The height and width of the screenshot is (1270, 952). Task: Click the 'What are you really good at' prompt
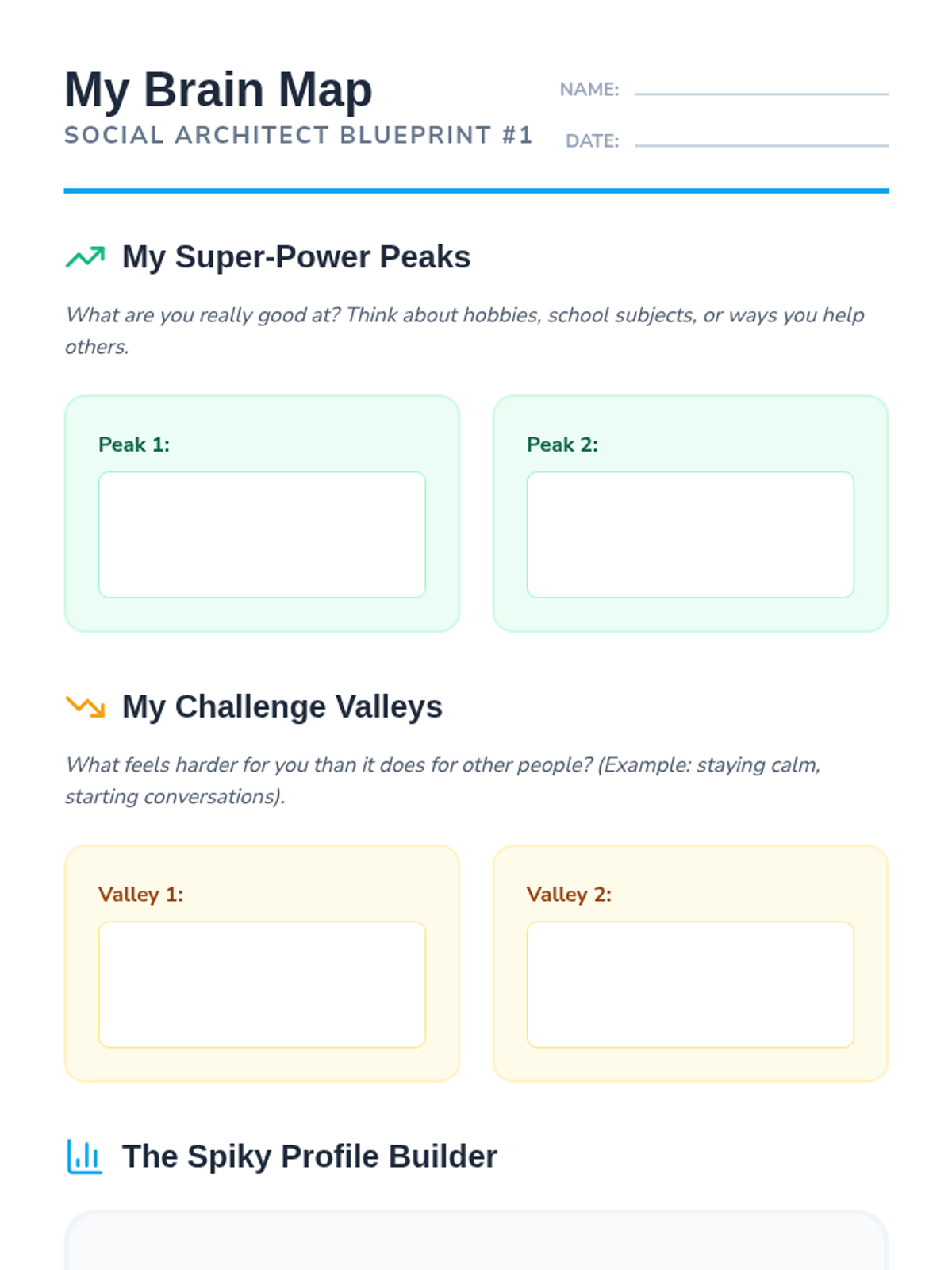coord(464,315)
